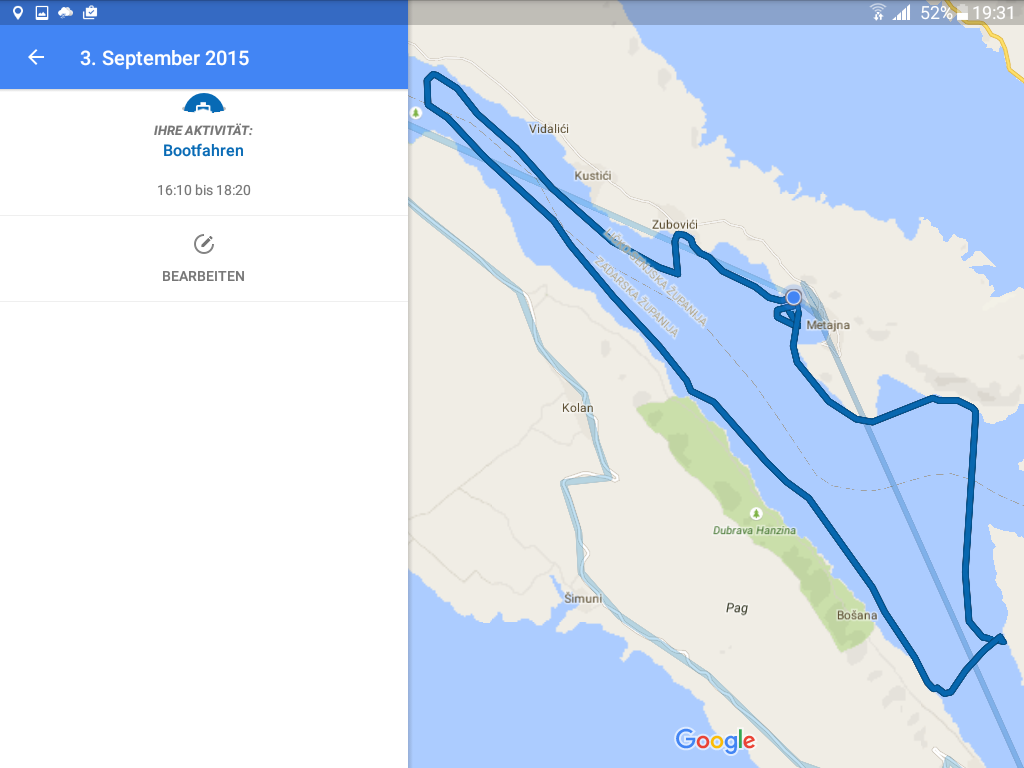Tap the clipboard notification icon in the status bar
Image resolution: width=1024 pixels, height=768 pixels.
91,13
